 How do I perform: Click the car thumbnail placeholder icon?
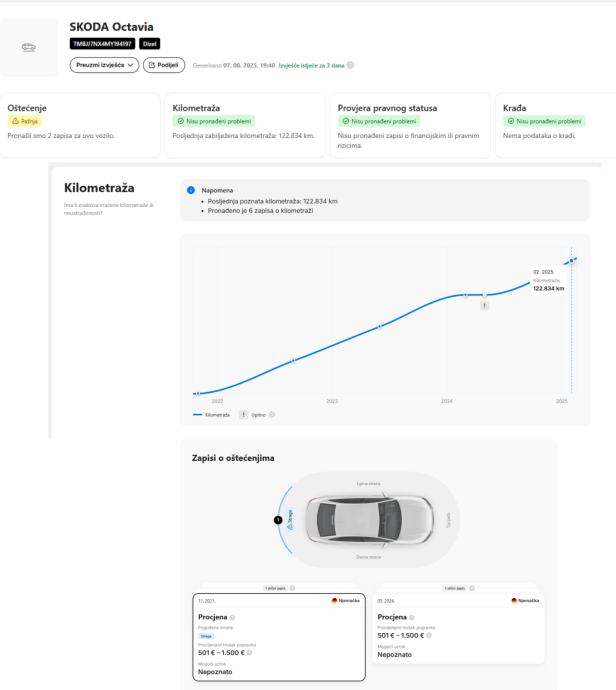tap(28, 45)
